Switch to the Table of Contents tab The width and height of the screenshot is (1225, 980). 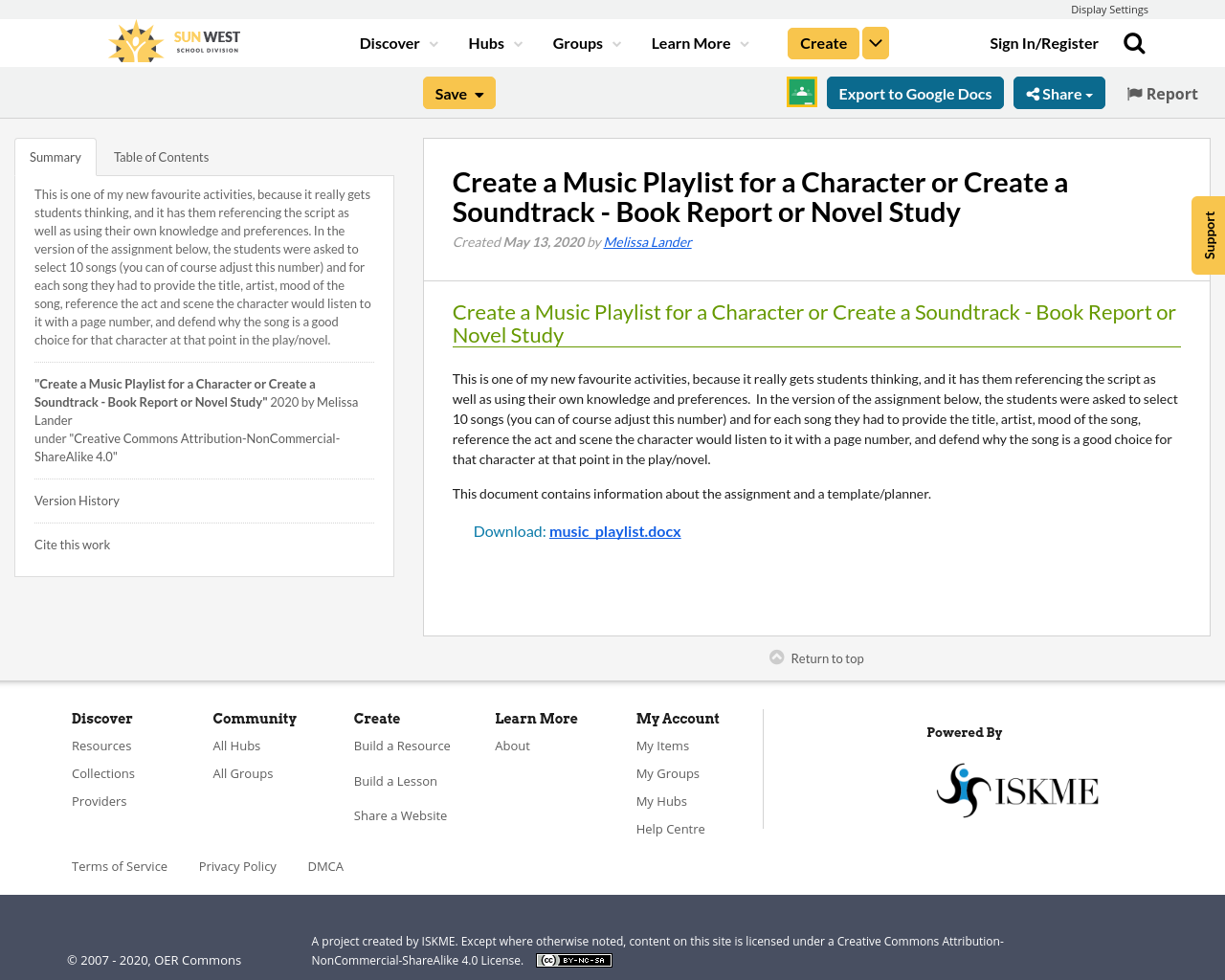(161, 155)
